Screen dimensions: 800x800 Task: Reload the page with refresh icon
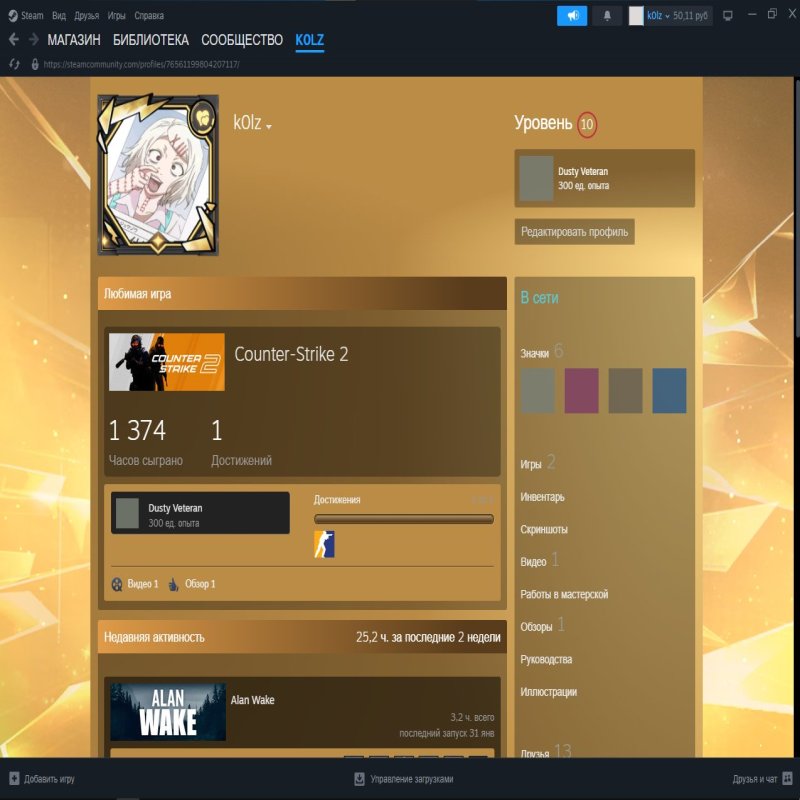(14, 64)
